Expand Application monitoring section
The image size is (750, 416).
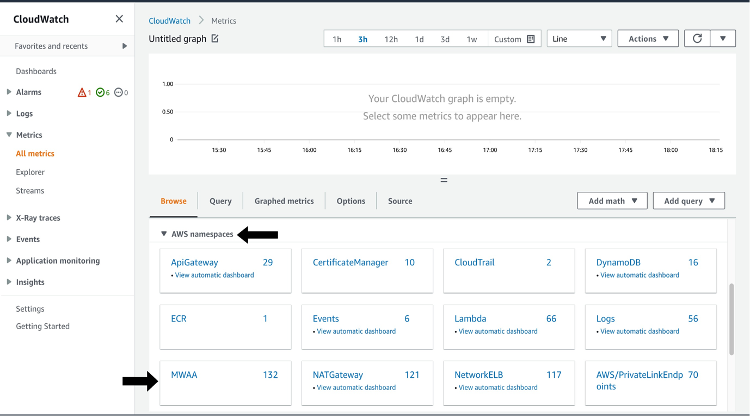9,261
